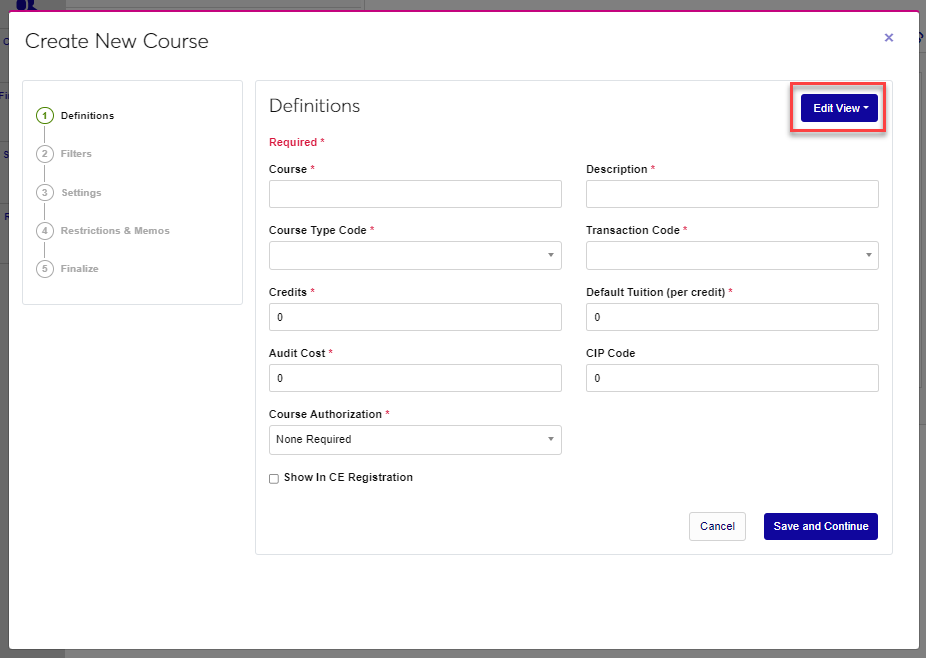Click the step 5 Finalize circle icon
The height and width of the screenshot is (658, 926).
(44, 269)
